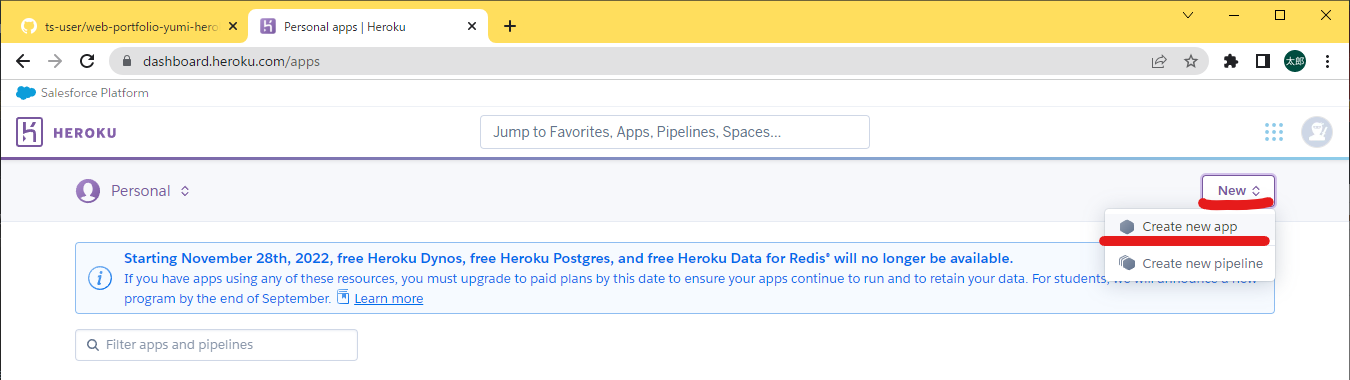The width and height of the screenshot is (1350, 380).
Task: Reload the Heroku dashboard page
Action: [87, 61]
